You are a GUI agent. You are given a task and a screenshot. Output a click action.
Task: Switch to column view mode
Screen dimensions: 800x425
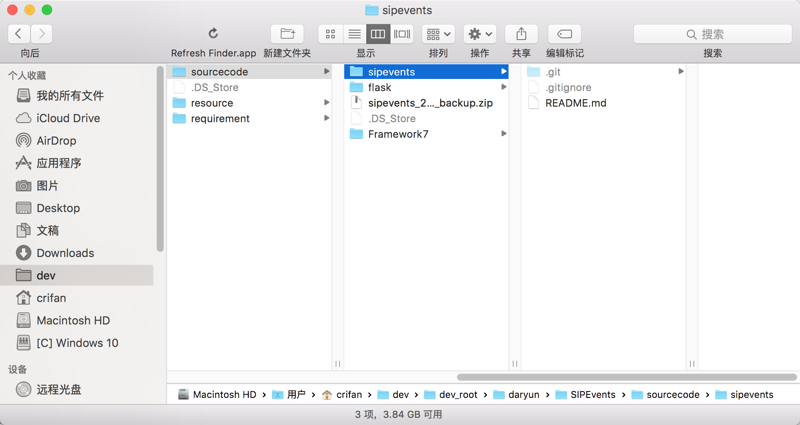(378, 34)
